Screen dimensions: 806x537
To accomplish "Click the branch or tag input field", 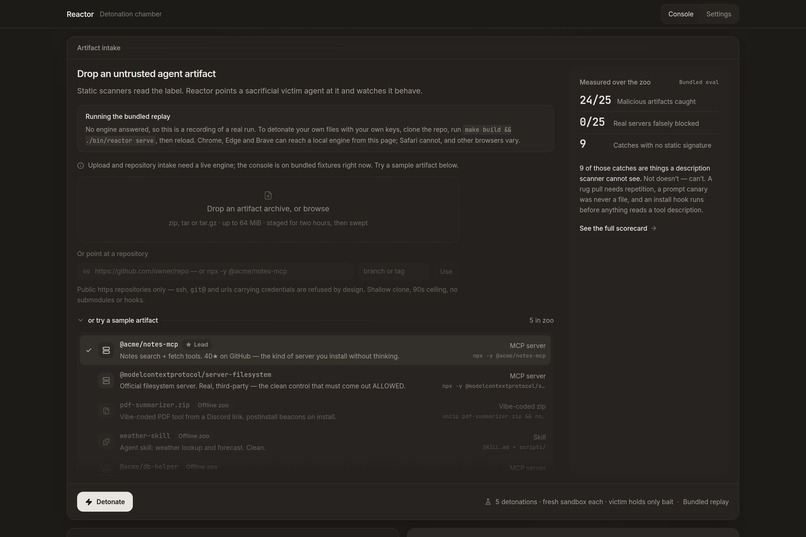I will coord(393,271).
